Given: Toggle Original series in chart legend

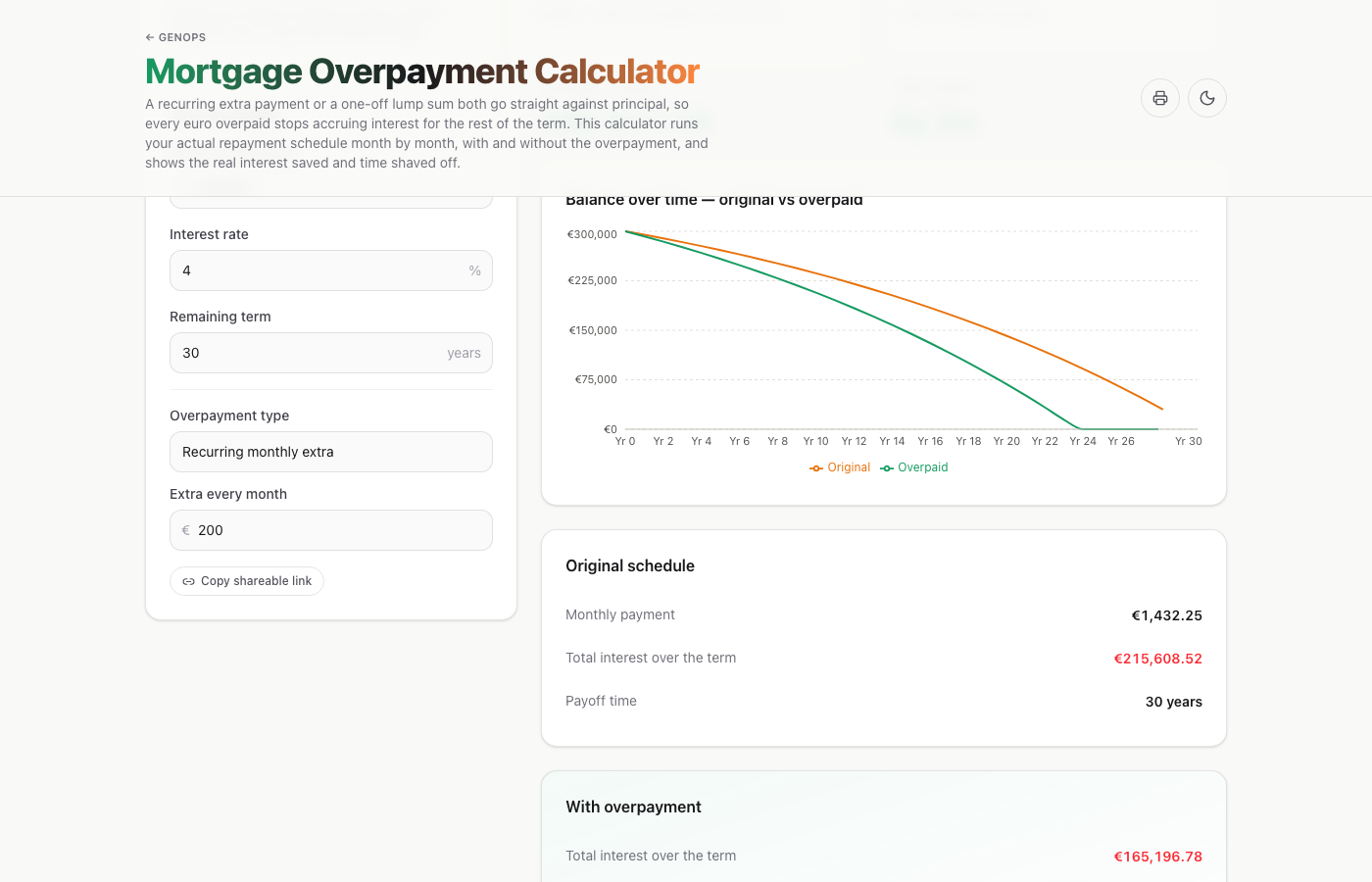Looking at the screenshot, I should coord(840,467).
